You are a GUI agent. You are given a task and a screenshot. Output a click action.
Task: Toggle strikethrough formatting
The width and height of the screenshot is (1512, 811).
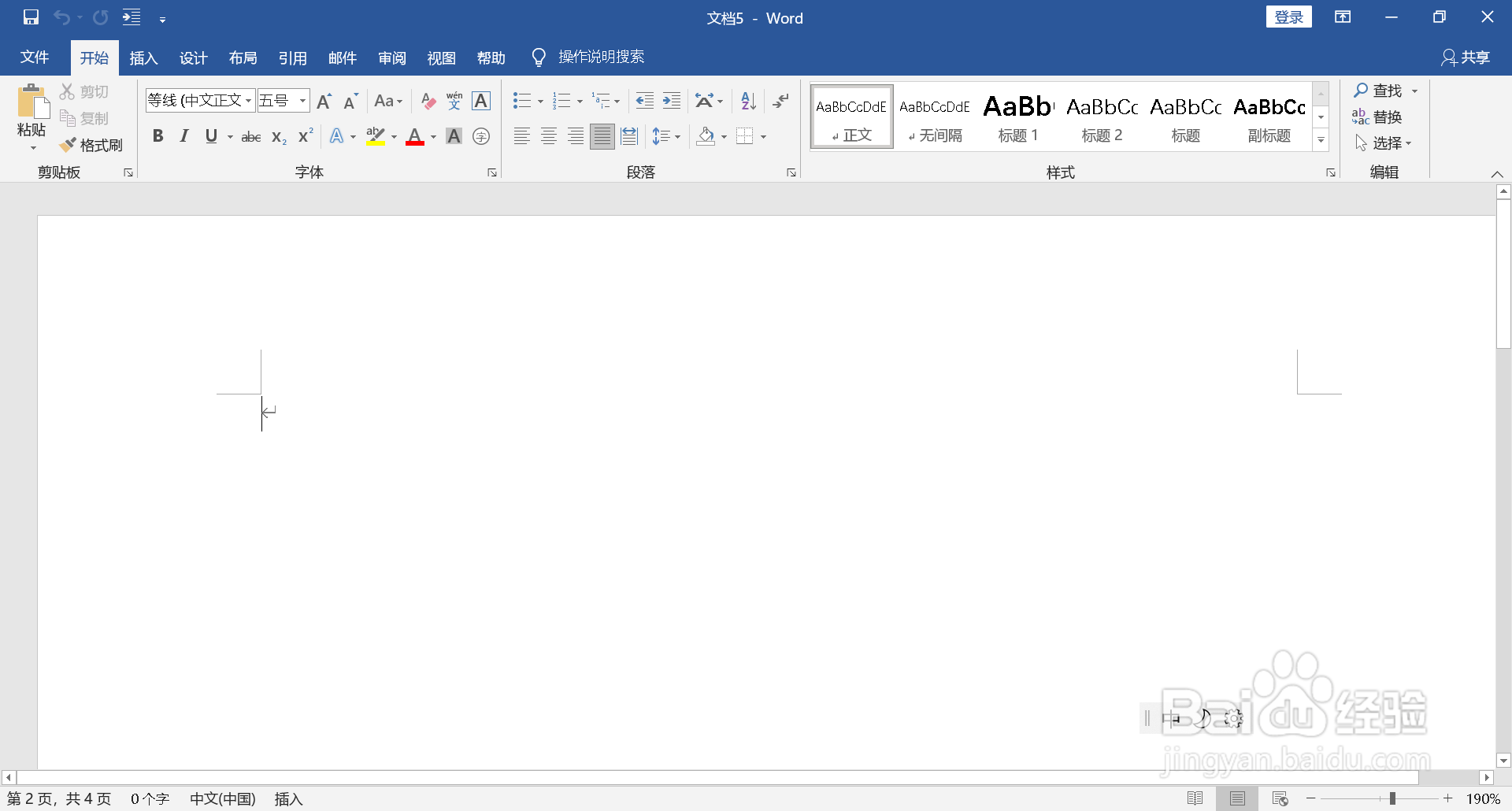pyautogui.click(x=251, y=136)
